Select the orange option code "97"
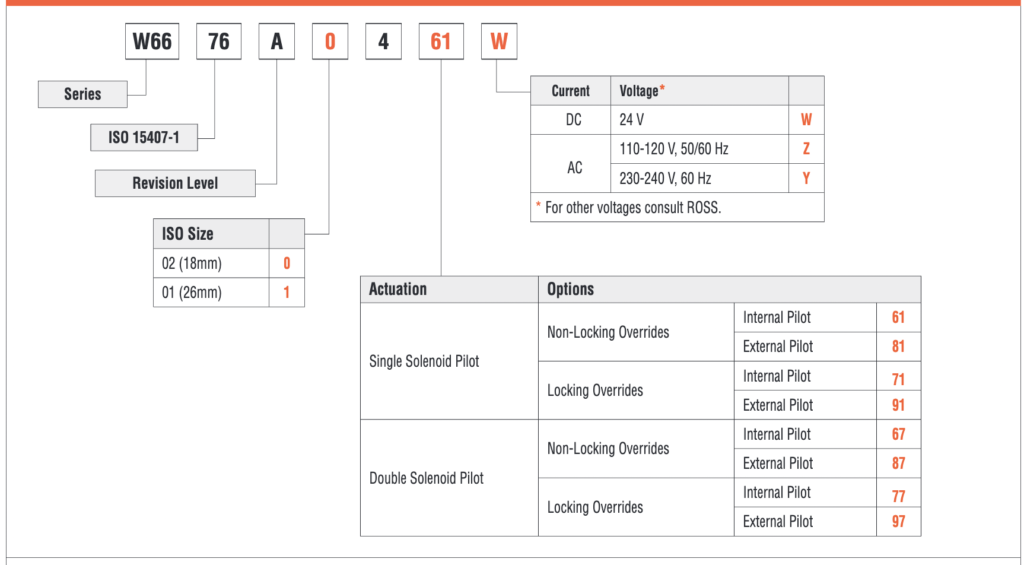 [898, 521]
